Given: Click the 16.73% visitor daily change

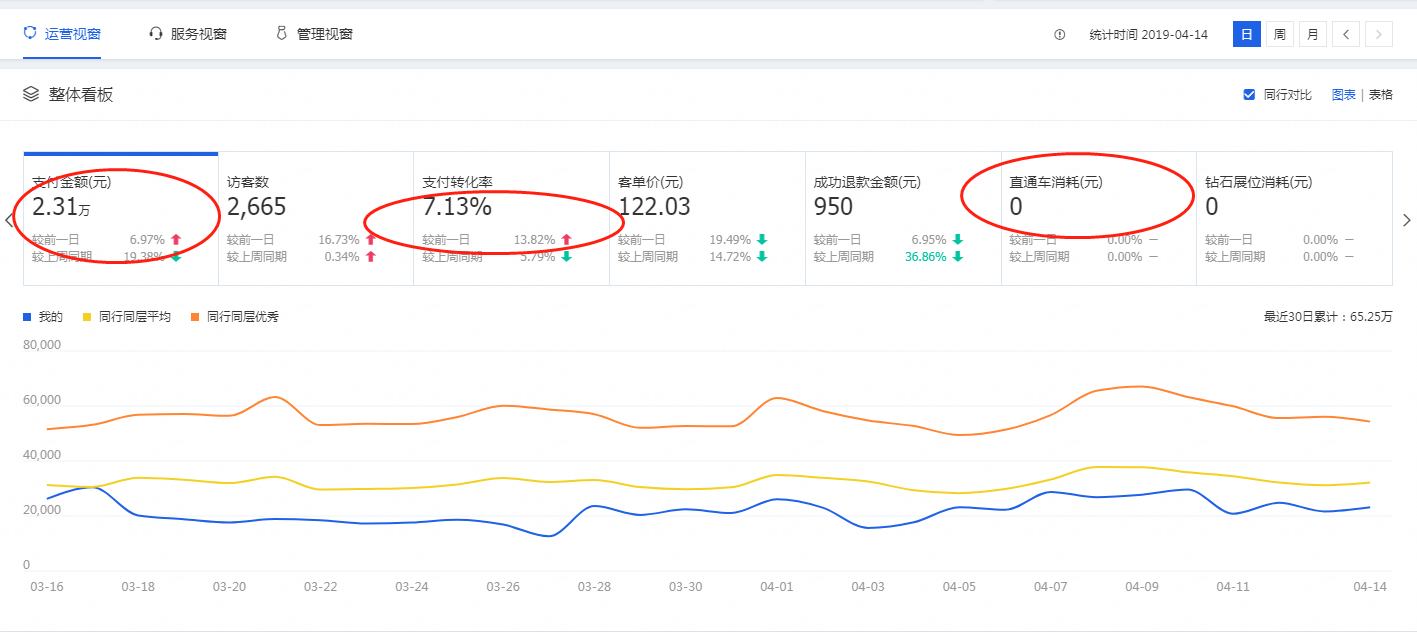Looking at the screenshot, I should coord(340,240).
